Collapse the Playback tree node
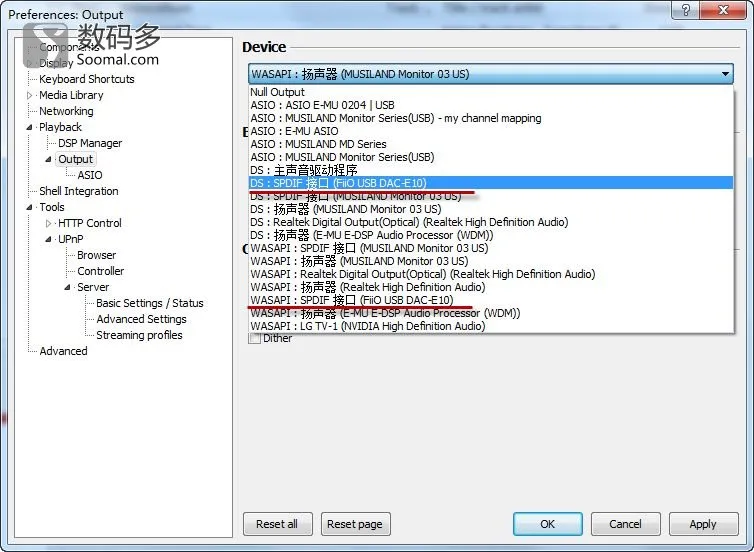This screenshot has width=754, height=552. point(29,127)
